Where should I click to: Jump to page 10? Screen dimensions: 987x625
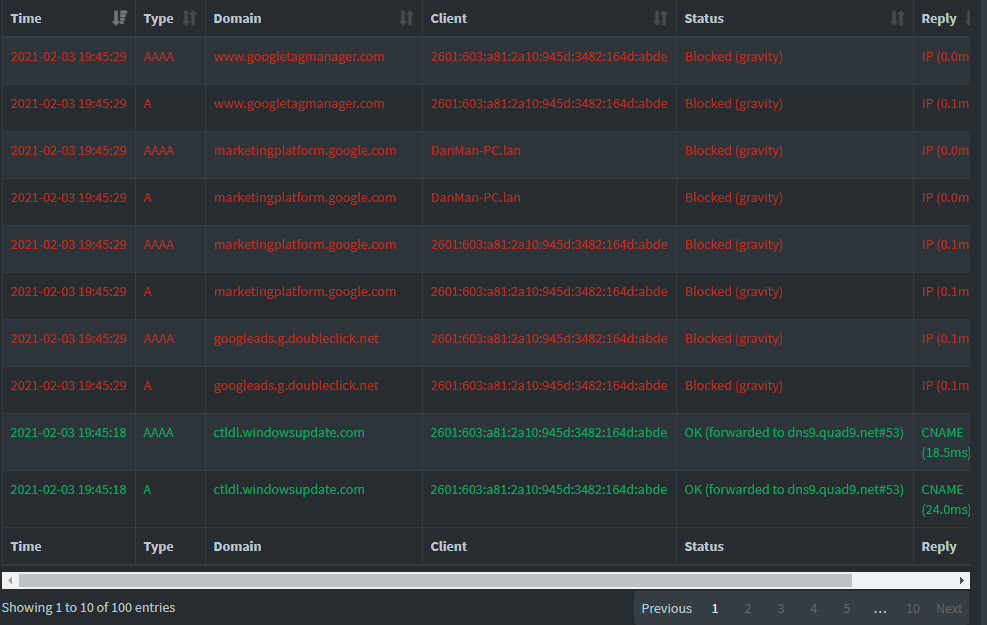coord(913,609)
